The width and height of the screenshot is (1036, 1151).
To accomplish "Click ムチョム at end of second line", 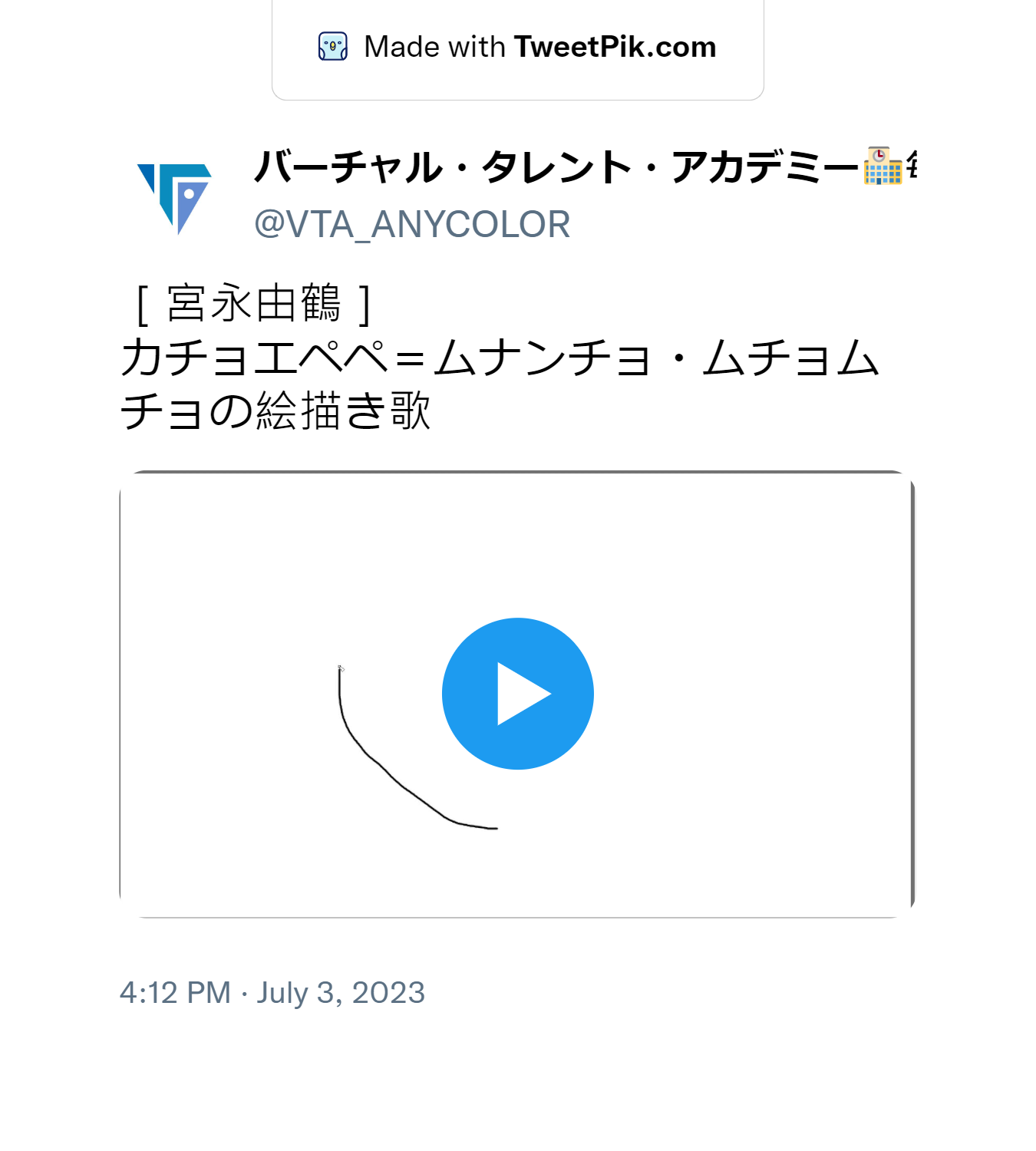I will 791,358.
